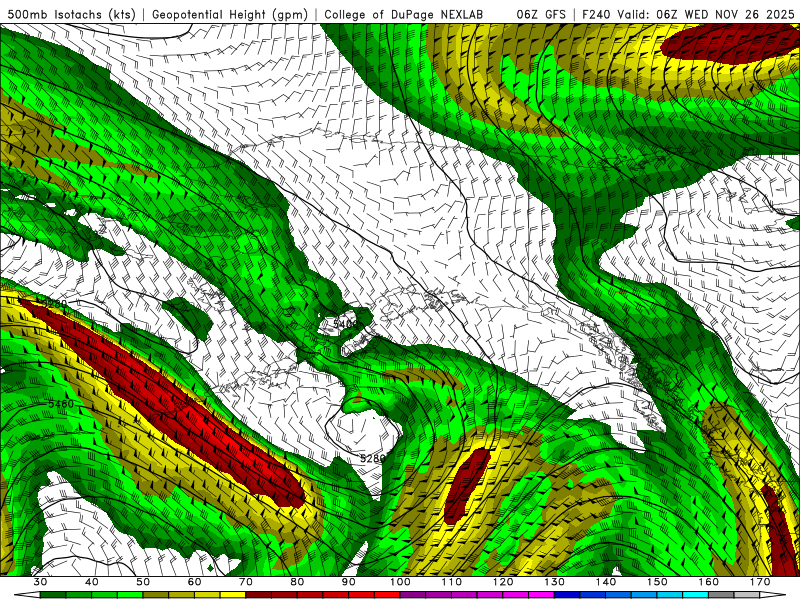Click the bright yellow color bar segment ending at 70
This screenshot has height=600, width=800.
point(233,595)
